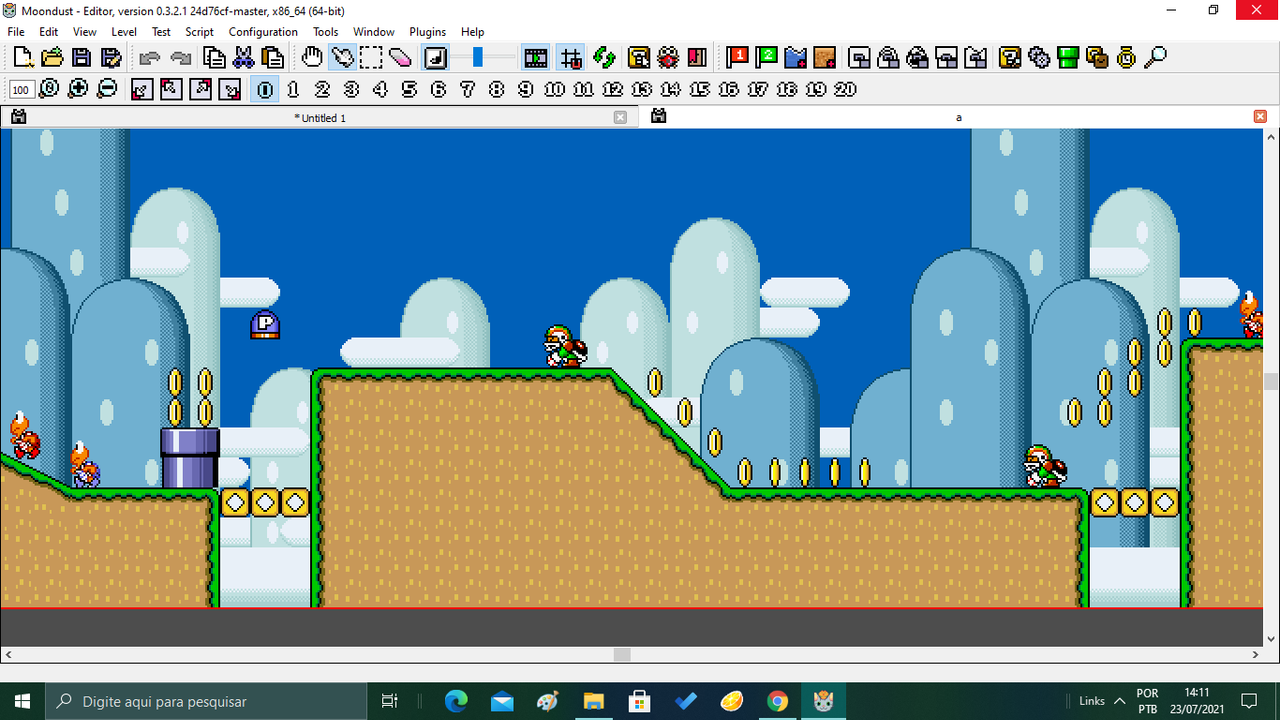This screenshot has width=1280, height=720.
Task: Place the Player 2 start flag
Action: [x=767, y=57]
